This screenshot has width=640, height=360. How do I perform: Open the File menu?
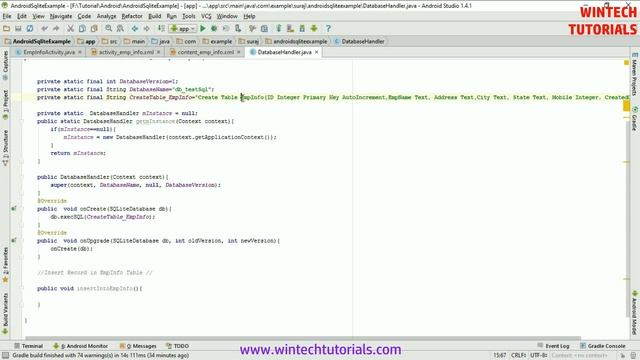coord(7,16)
